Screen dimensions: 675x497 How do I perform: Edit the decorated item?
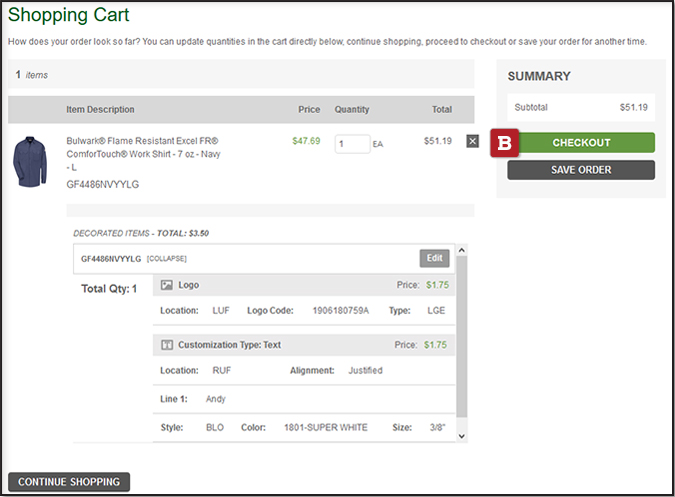[434, 258]
